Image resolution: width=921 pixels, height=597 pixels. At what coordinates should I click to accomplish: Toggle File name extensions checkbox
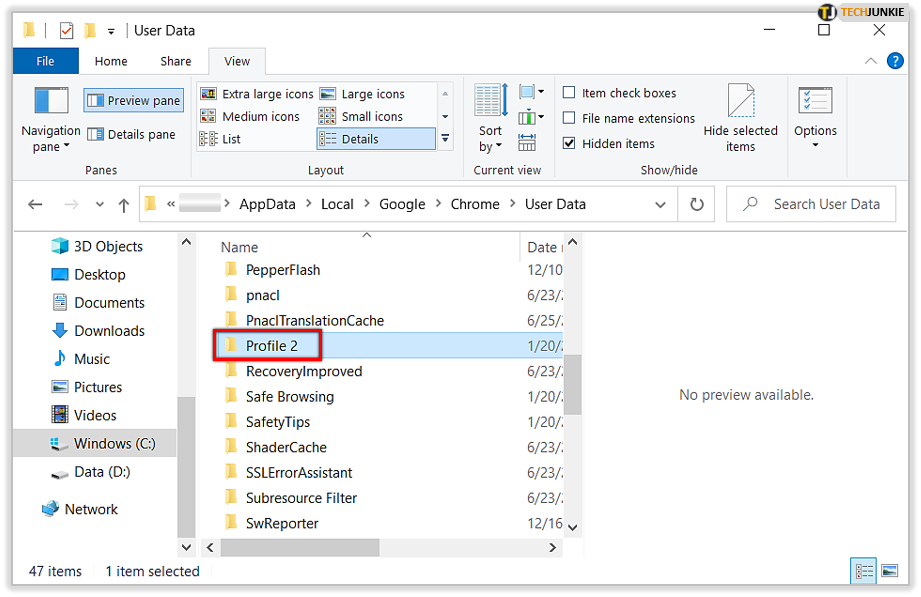coord(569,118)
